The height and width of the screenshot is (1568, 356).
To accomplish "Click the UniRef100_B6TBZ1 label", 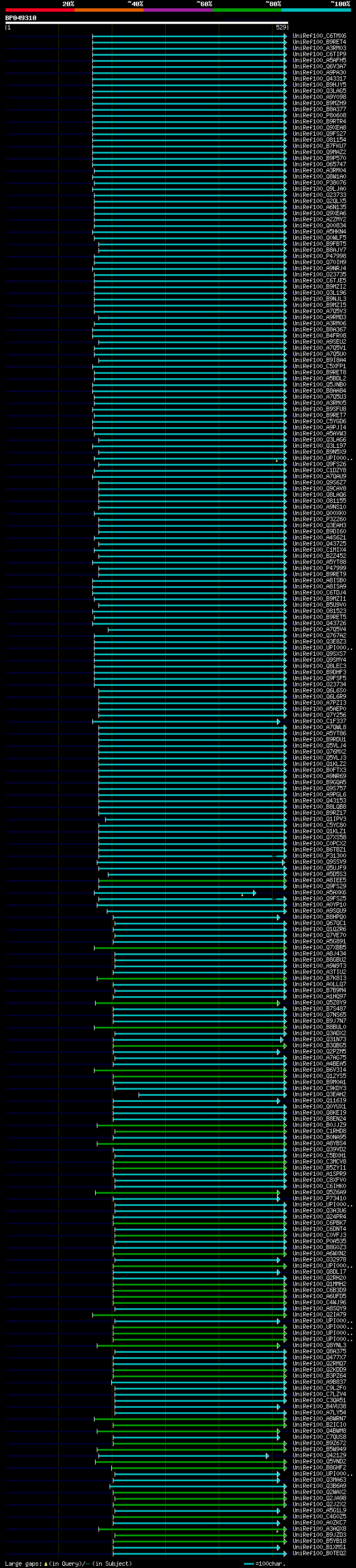I will 319,850.
